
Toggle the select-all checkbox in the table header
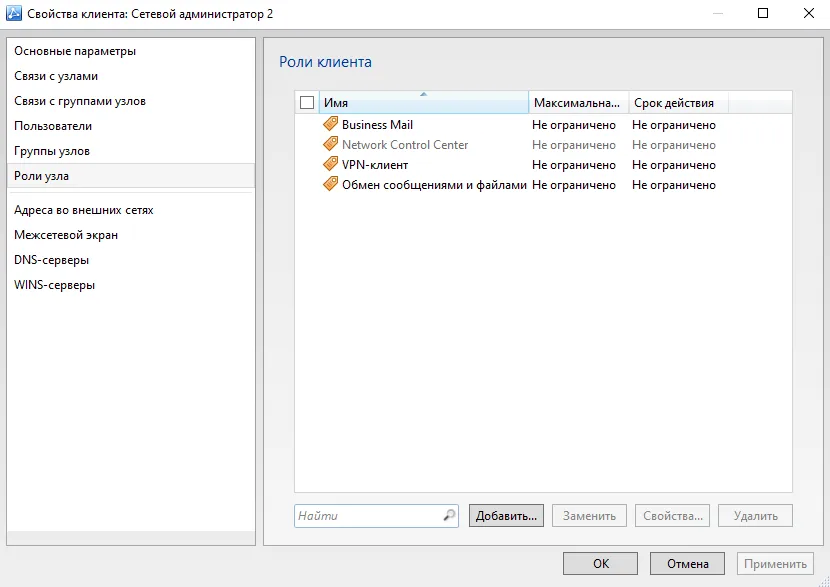pos(307,103)
